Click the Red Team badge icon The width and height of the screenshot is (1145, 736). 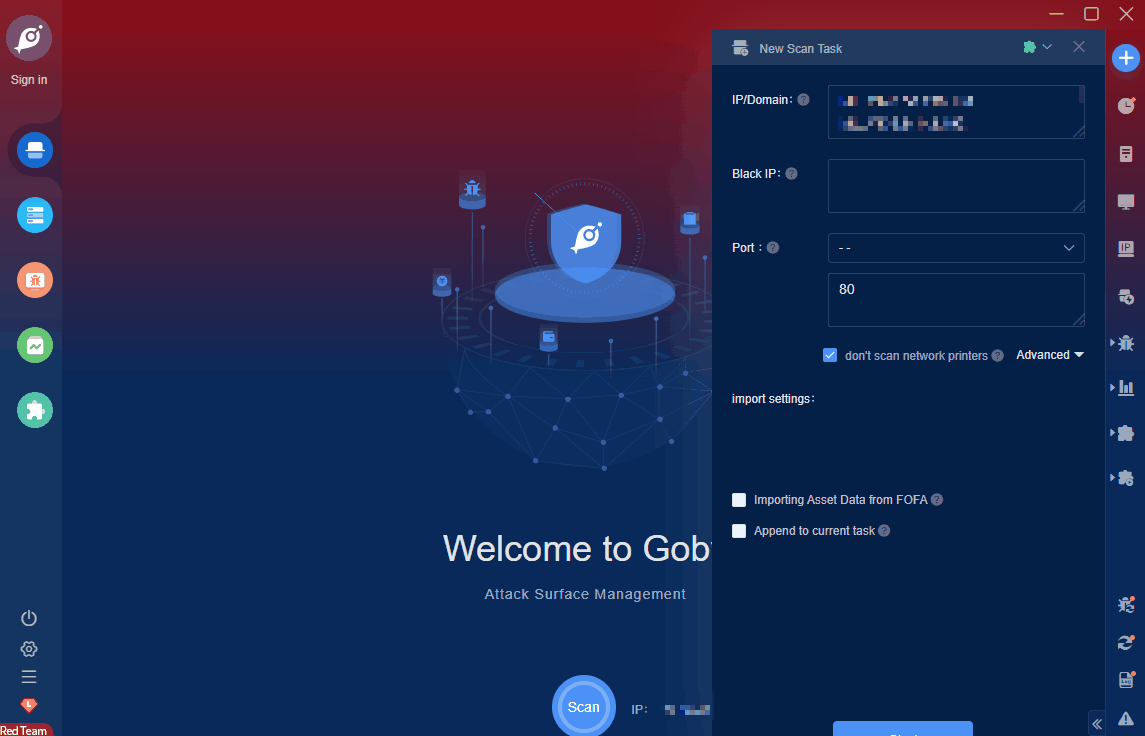pos(29,705)
